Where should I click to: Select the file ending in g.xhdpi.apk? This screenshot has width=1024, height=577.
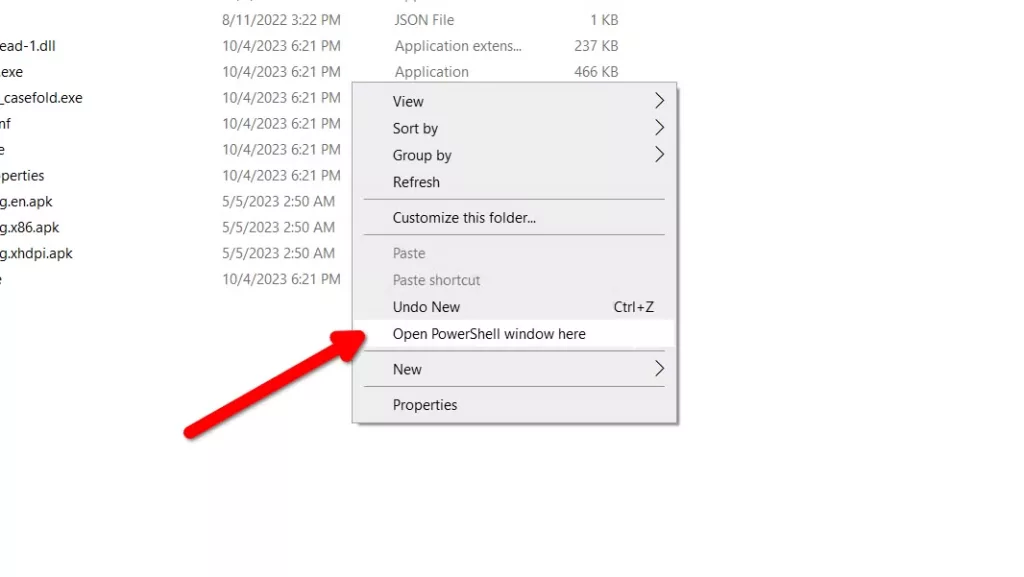click(x=37, y=253)
